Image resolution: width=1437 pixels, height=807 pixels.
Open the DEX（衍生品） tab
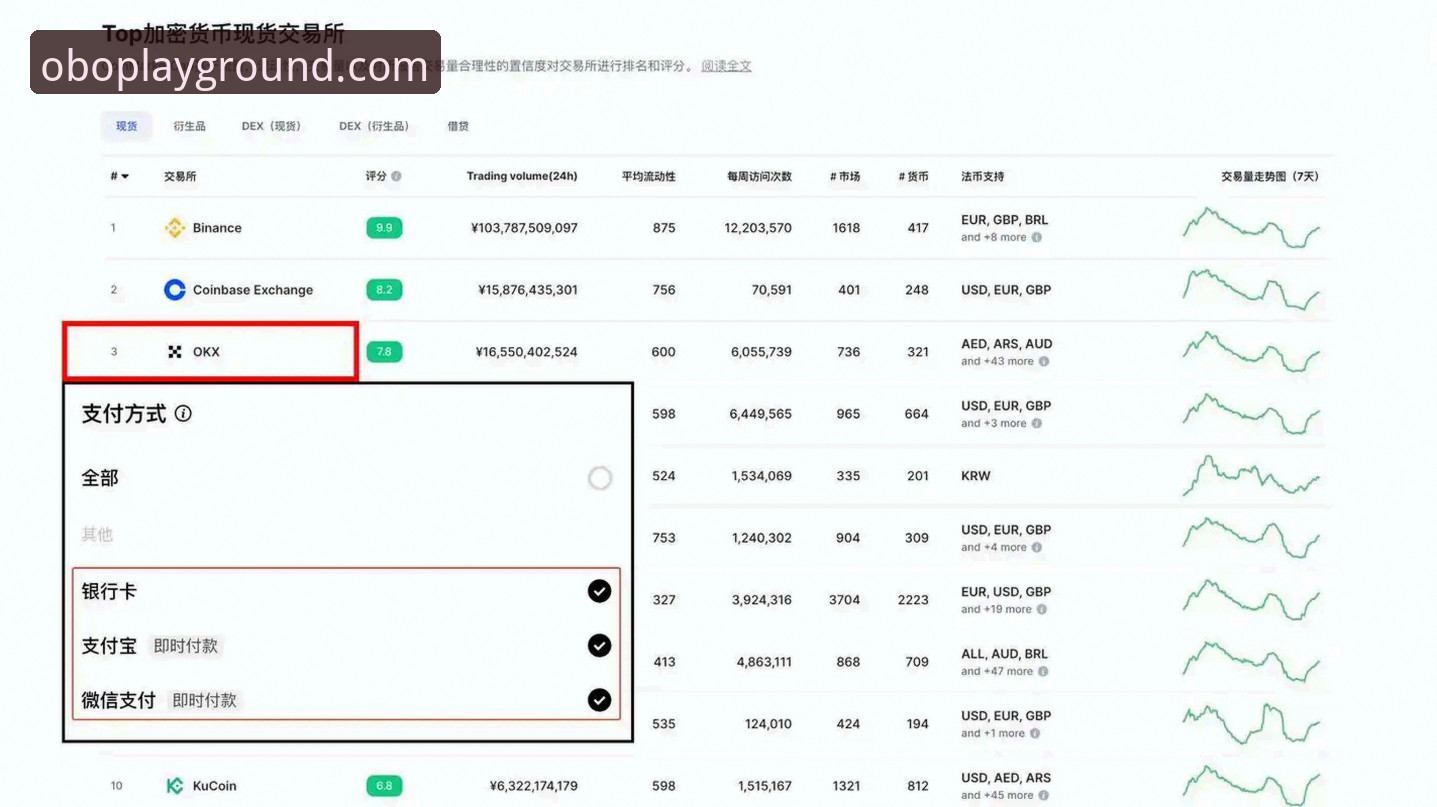[x=374, y=126]
